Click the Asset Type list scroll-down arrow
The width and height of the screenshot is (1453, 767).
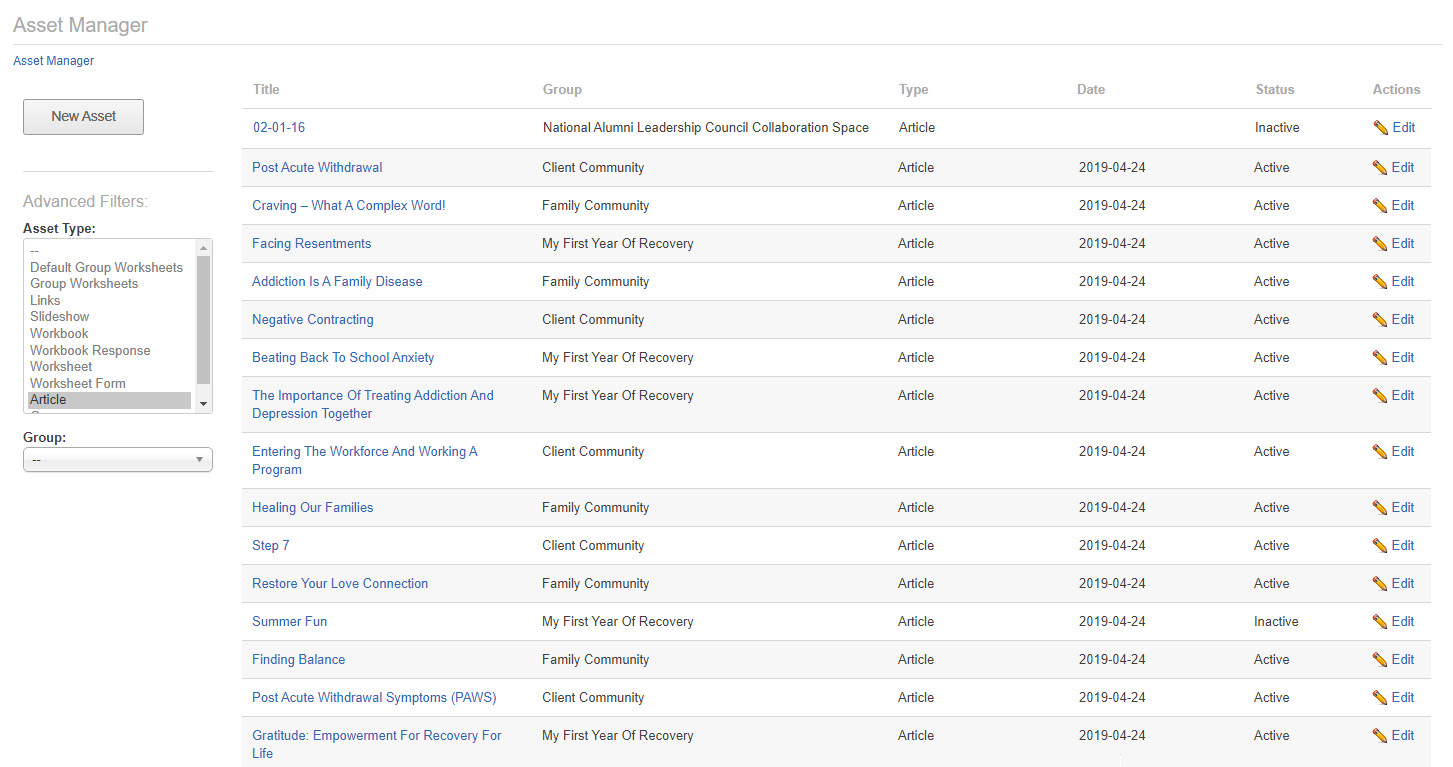click(204, 403)
